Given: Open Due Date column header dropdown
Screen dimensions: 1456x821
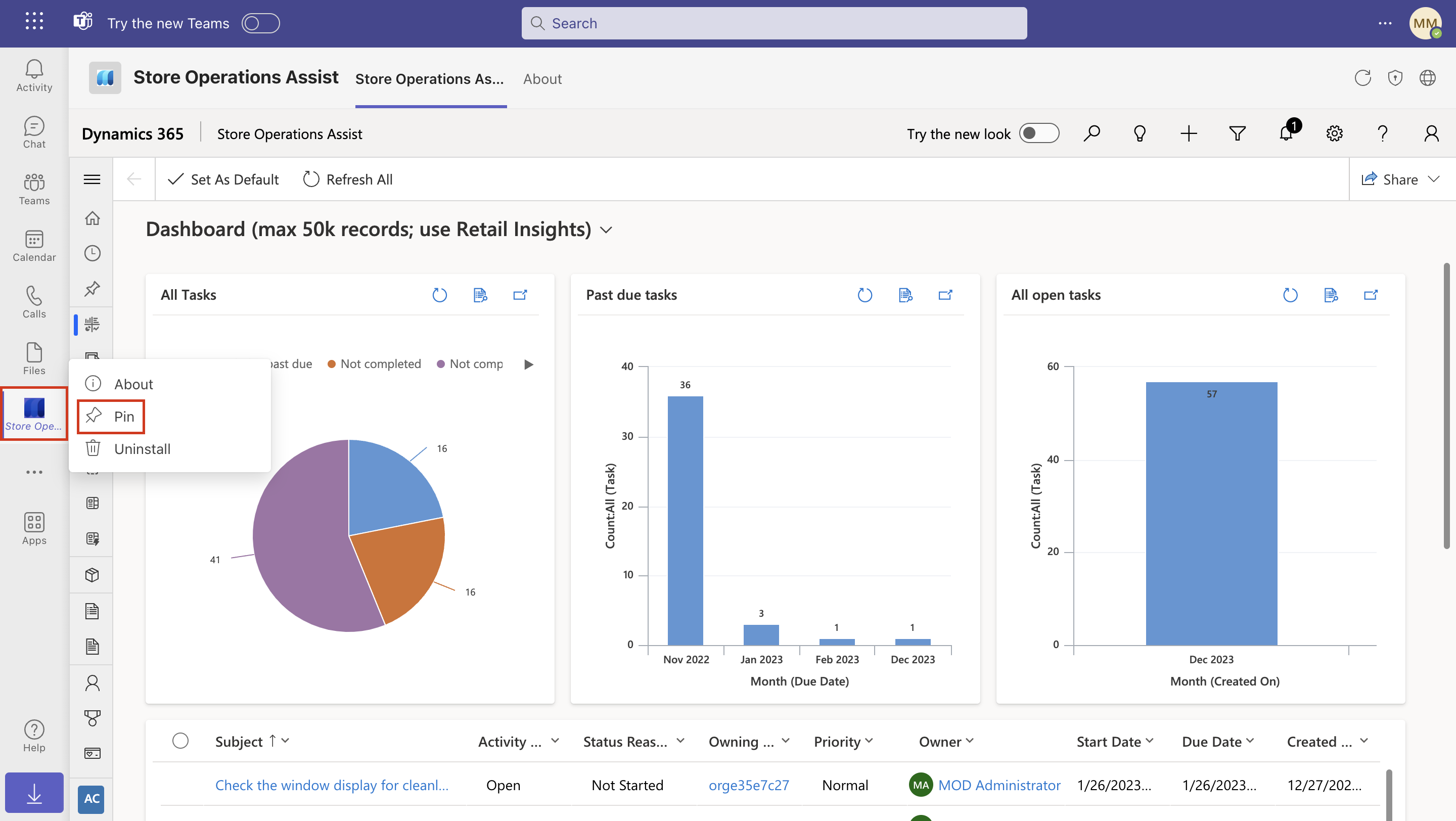Looking at the screenshot, I should [1250, 741].
